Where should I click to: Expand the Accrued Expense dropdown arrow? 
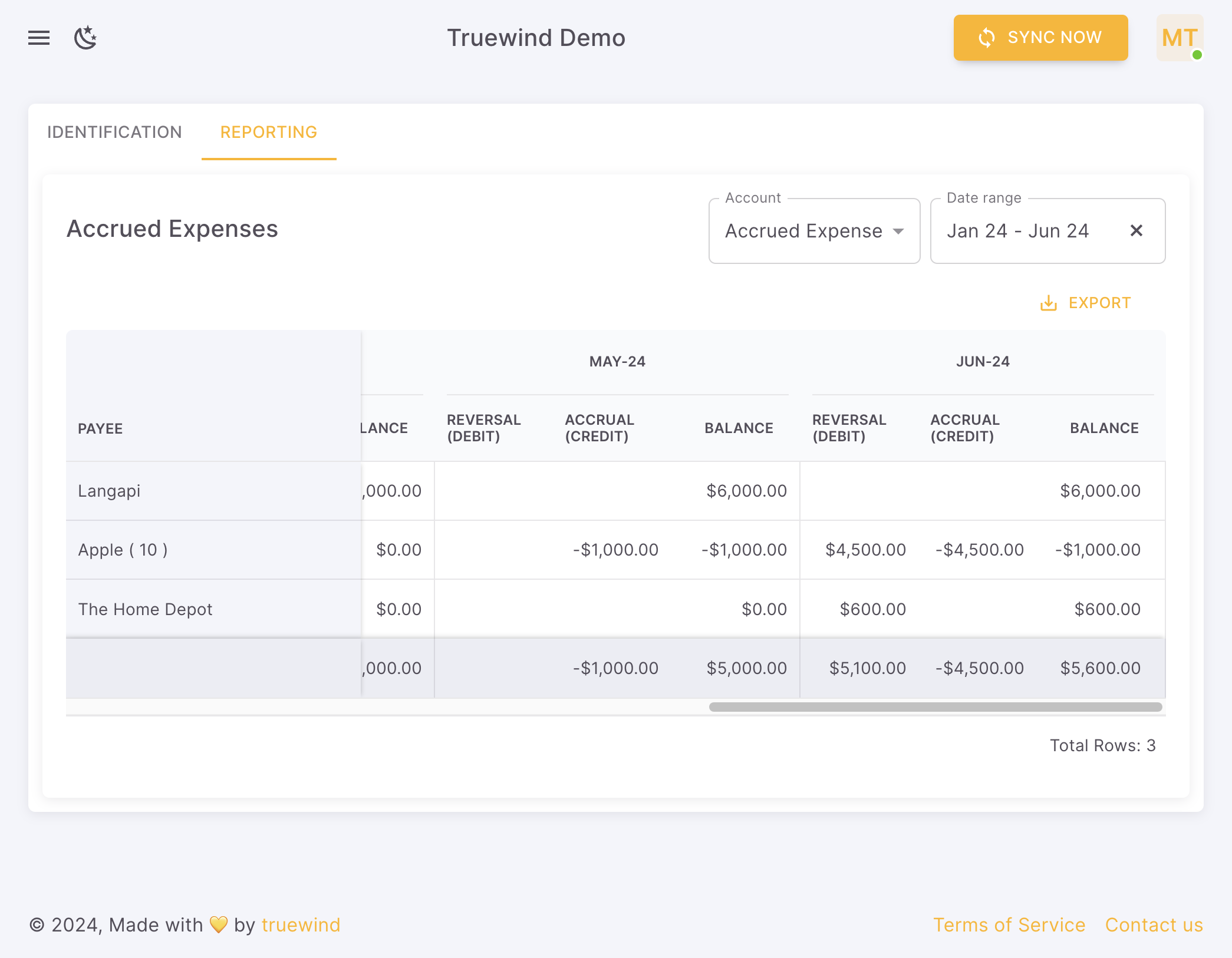(x=898, y=231)
